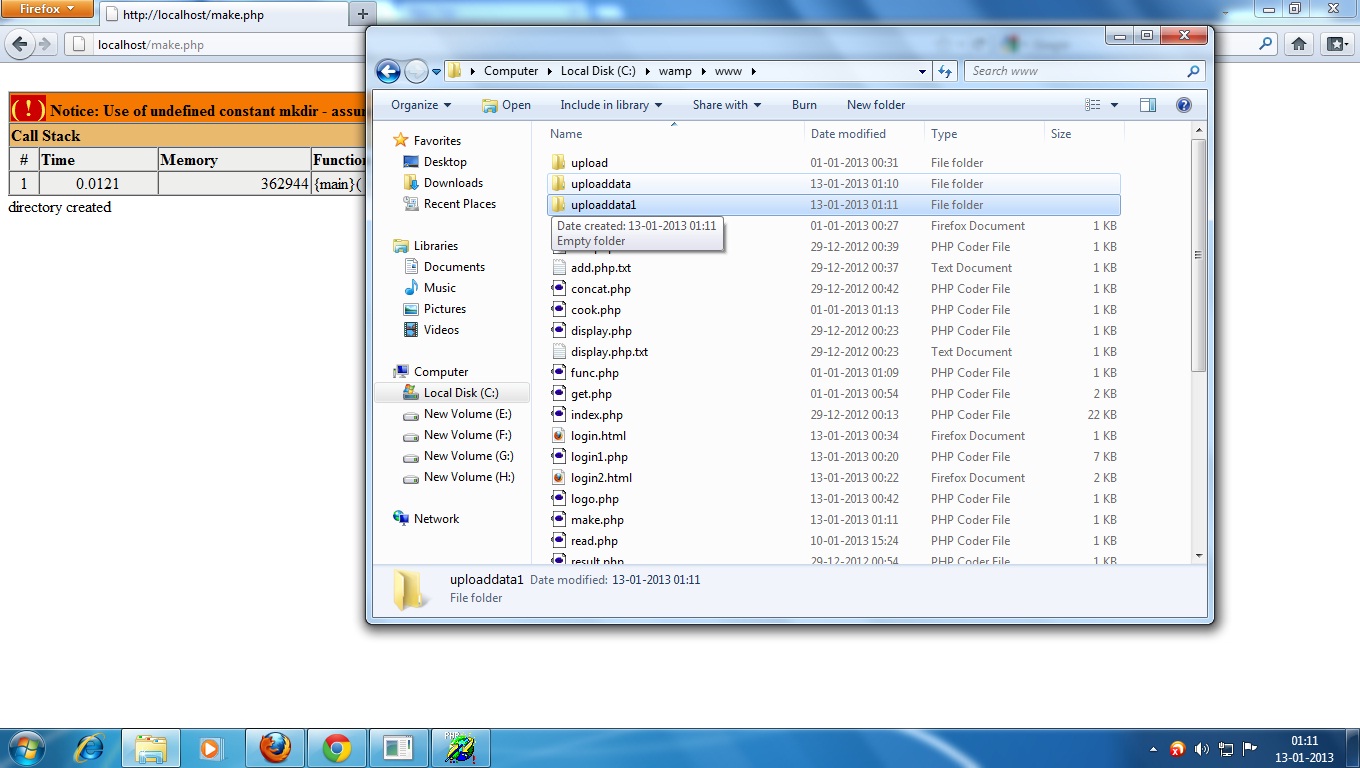Go to the Firefox home page

(x=1299, y=44)
